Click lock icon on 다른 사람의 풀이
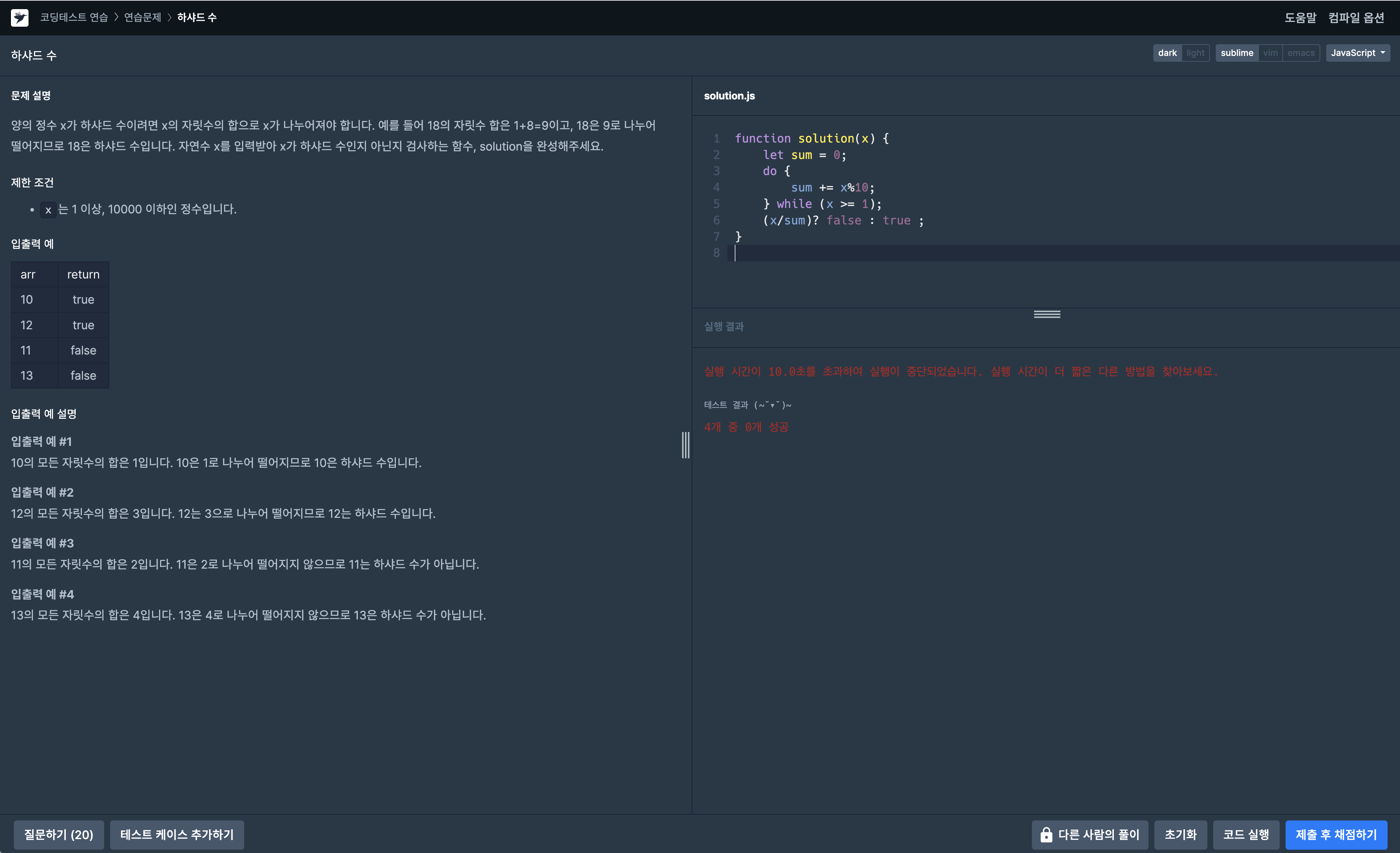 tap(1046, 834)
